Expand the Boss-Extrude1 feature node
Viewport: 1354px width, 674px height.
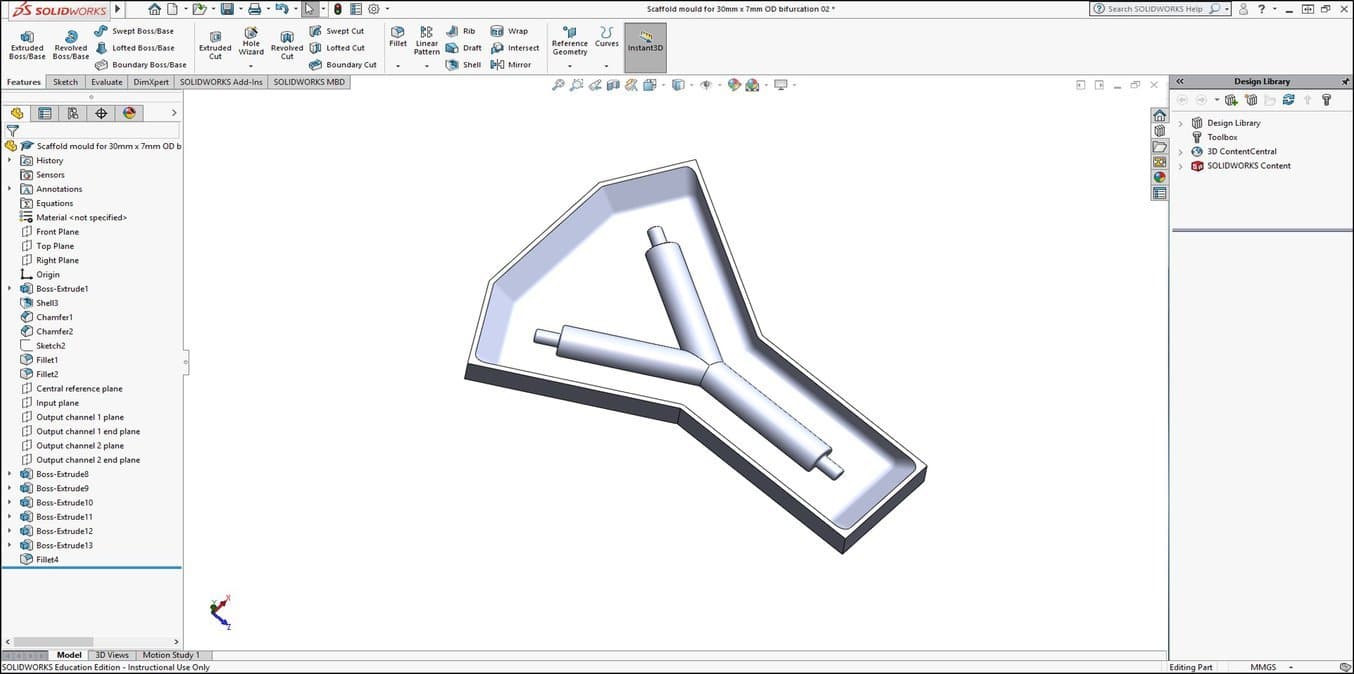pos(10,289)
